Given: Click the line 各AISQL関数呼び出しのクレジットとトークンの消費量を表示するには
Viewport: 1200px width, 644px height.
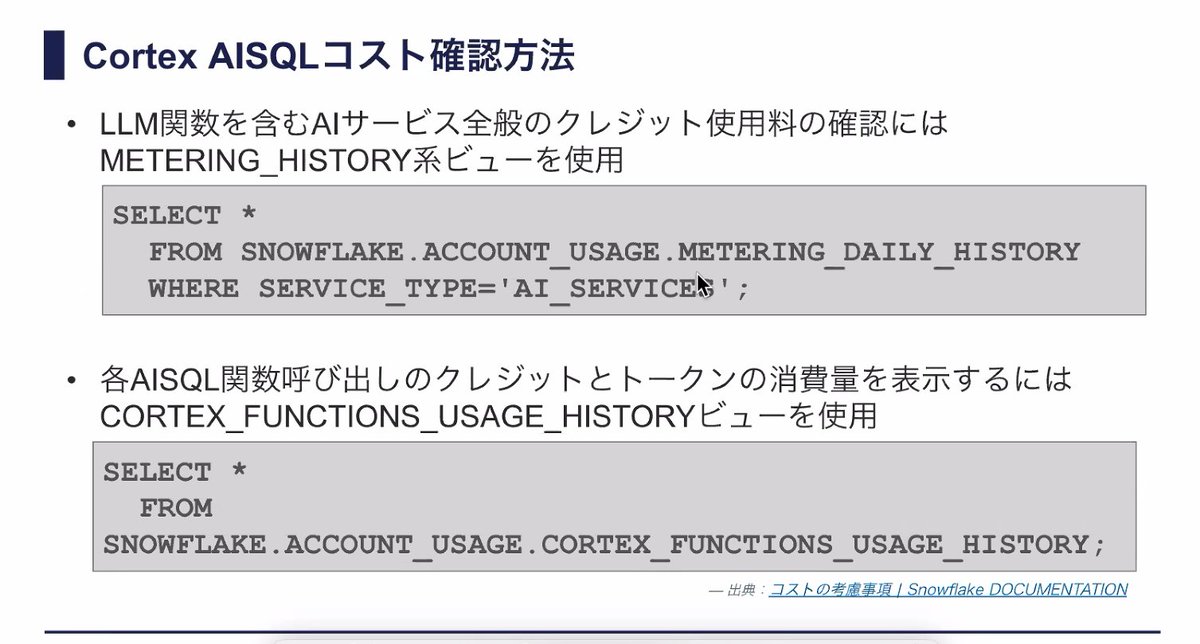Looking at the screenshot, I should tap(586, 380).
